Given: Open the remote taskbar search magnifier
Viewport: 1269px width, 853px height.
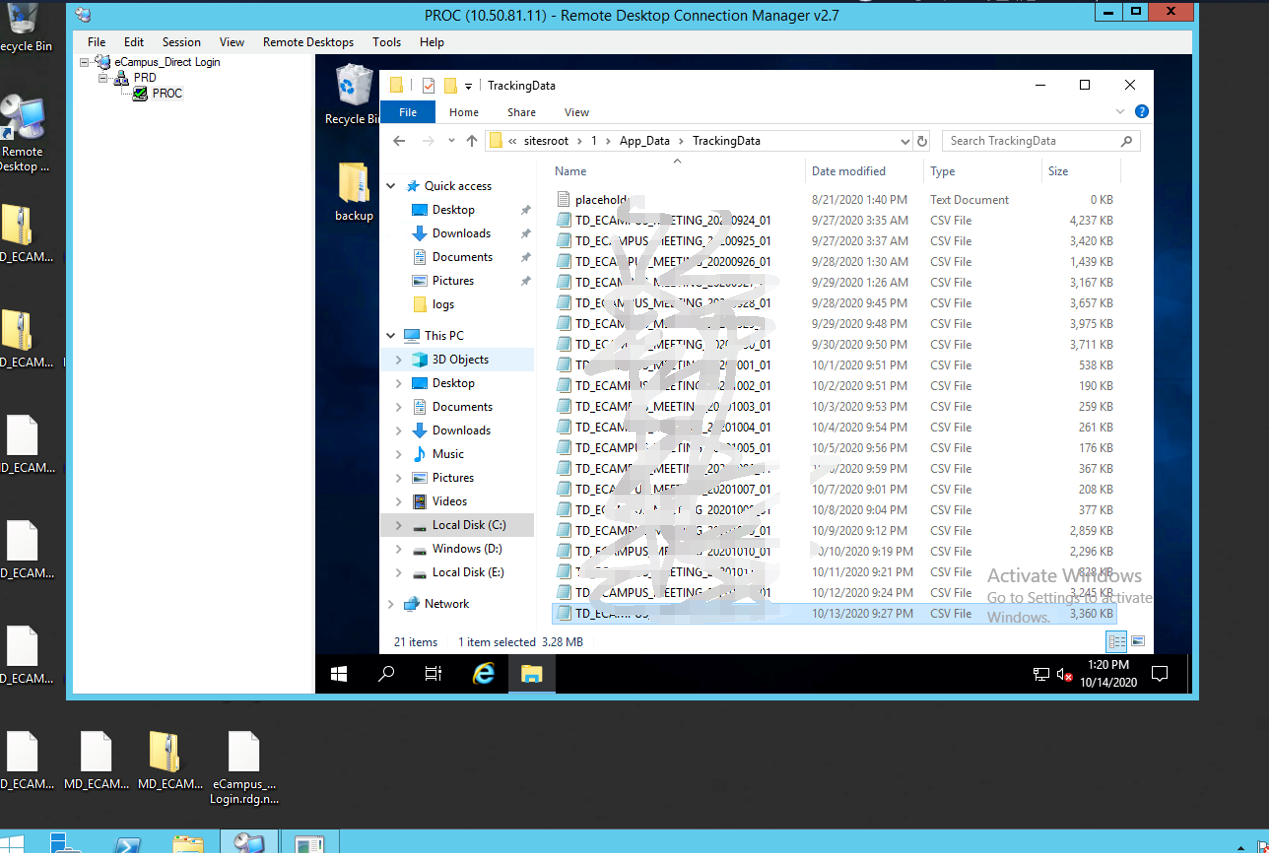Looking at the screenshot, I should pyautogui.click(x=386, y=674).
